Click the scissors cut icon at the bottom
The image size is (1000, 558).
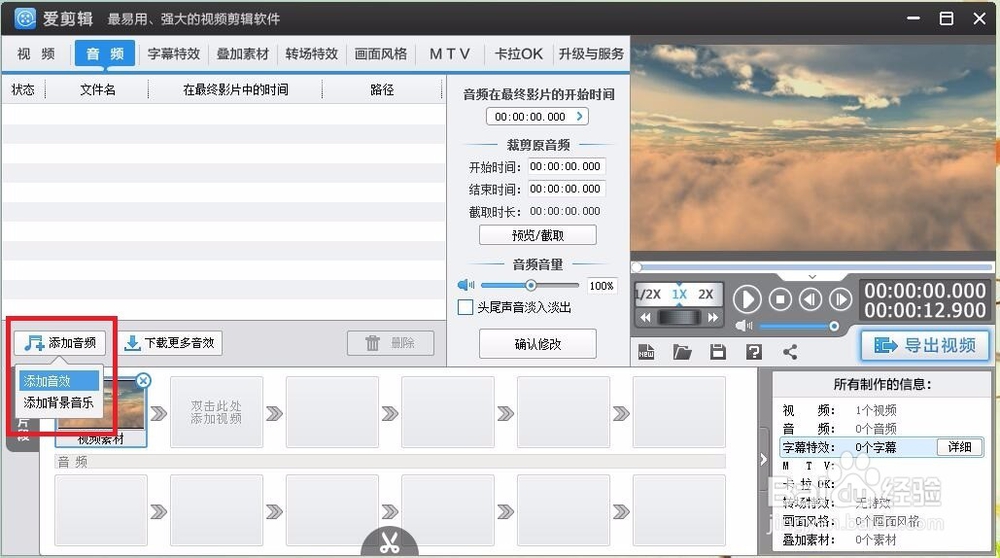pos(389,543)
